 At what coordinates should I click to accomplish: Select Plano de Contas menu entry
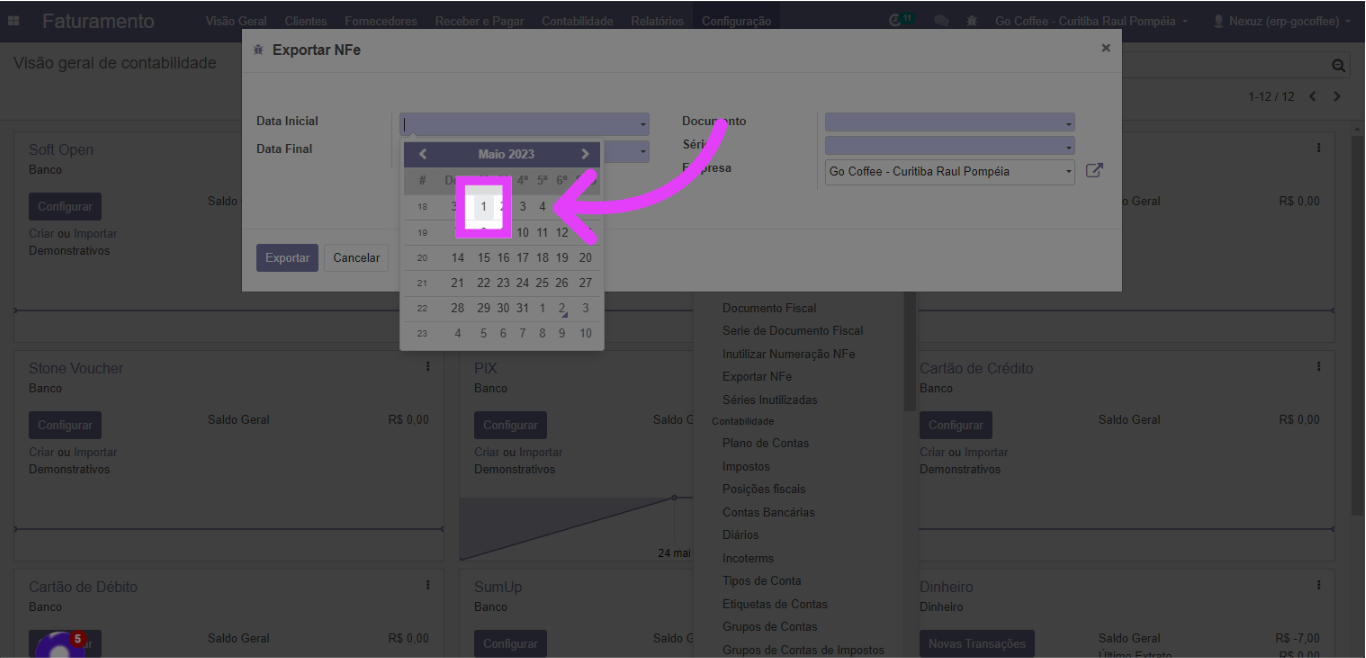click(765, 443)
